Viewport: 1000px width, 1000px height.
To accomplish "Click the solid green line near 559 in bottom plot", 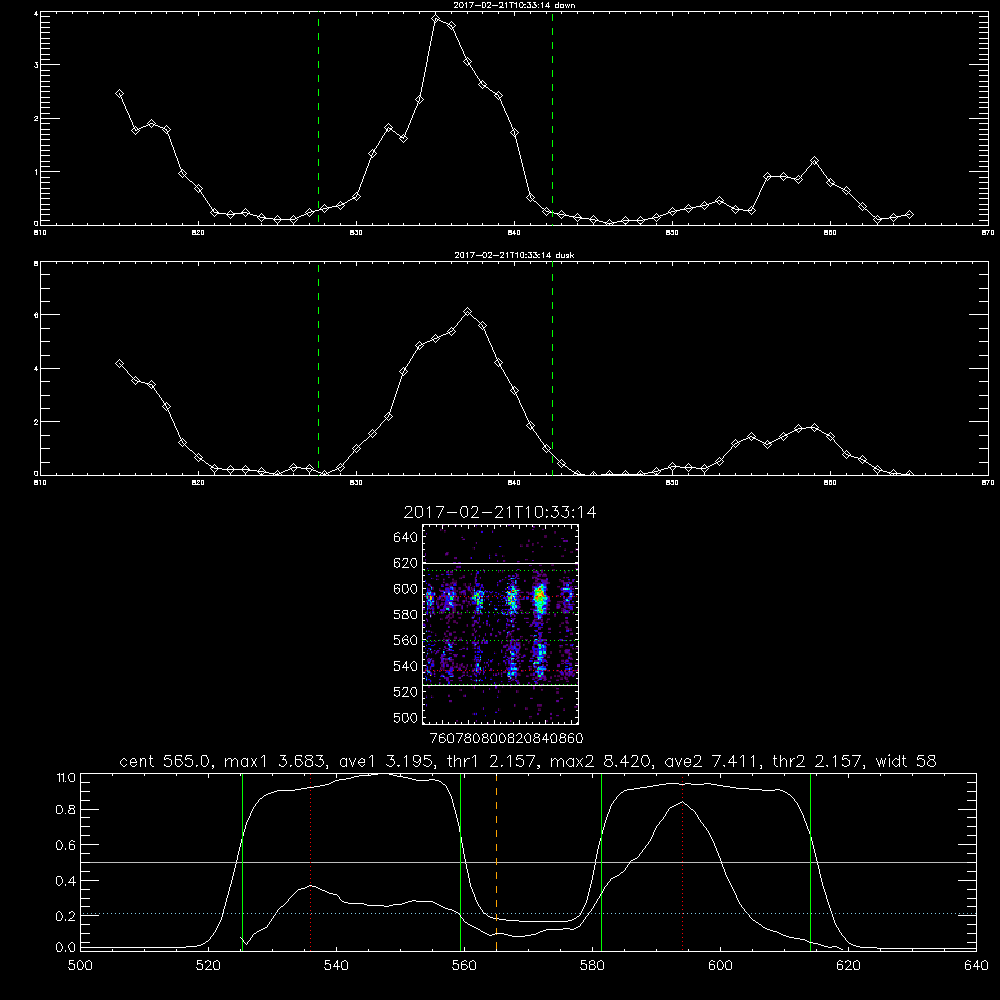I will 460,861.
